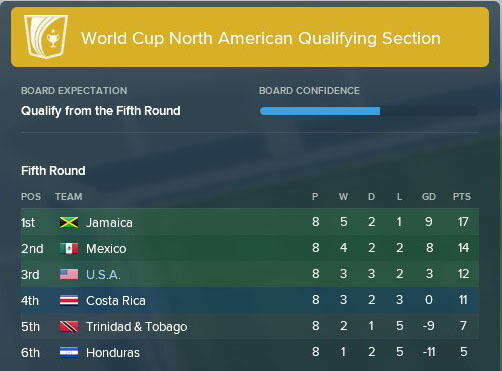This screenshot has height=371, width=502.
Task: Open Trinidad & Tobago team page
Action: click(x=137, y=327)
